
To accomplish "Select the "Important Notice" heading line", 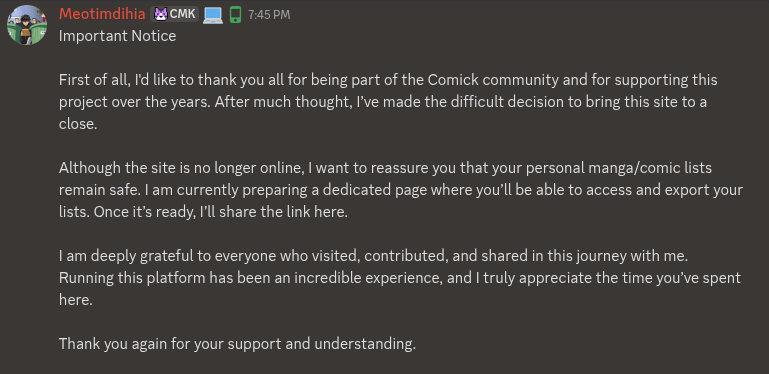I will click(x=117, y=36).
